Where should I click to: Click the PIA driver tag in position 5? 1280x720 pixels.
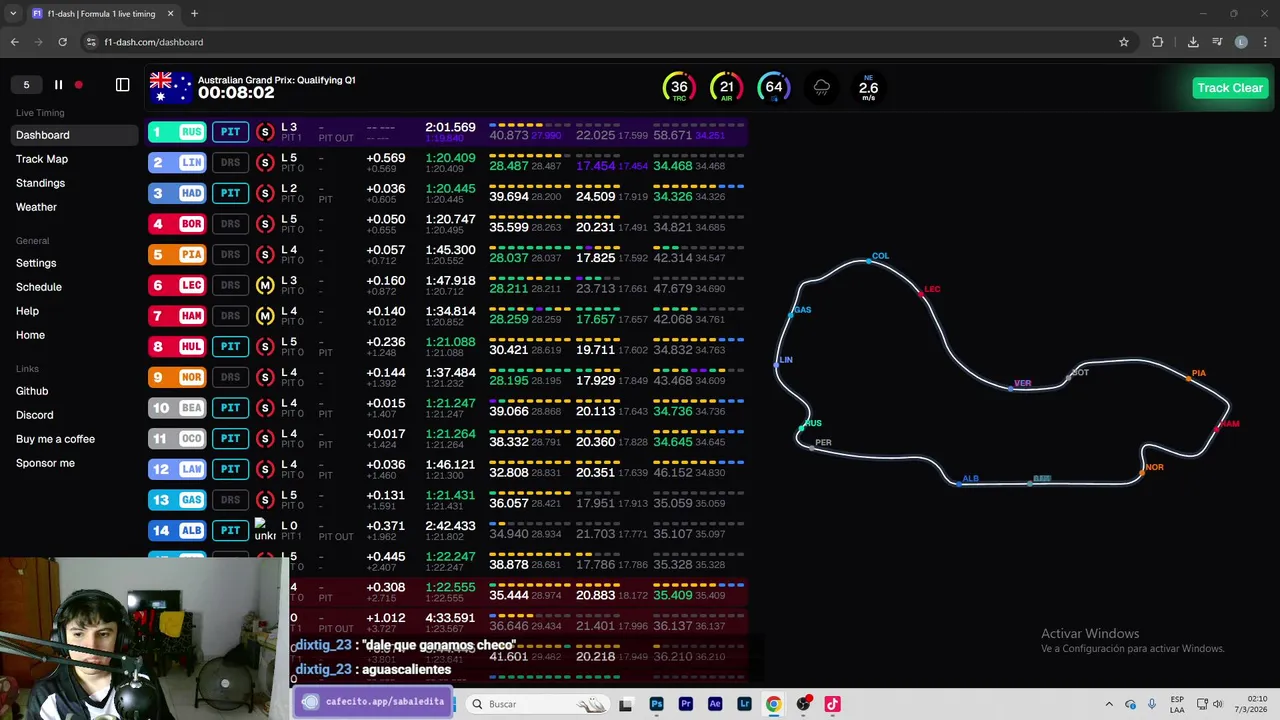point(177,255)
